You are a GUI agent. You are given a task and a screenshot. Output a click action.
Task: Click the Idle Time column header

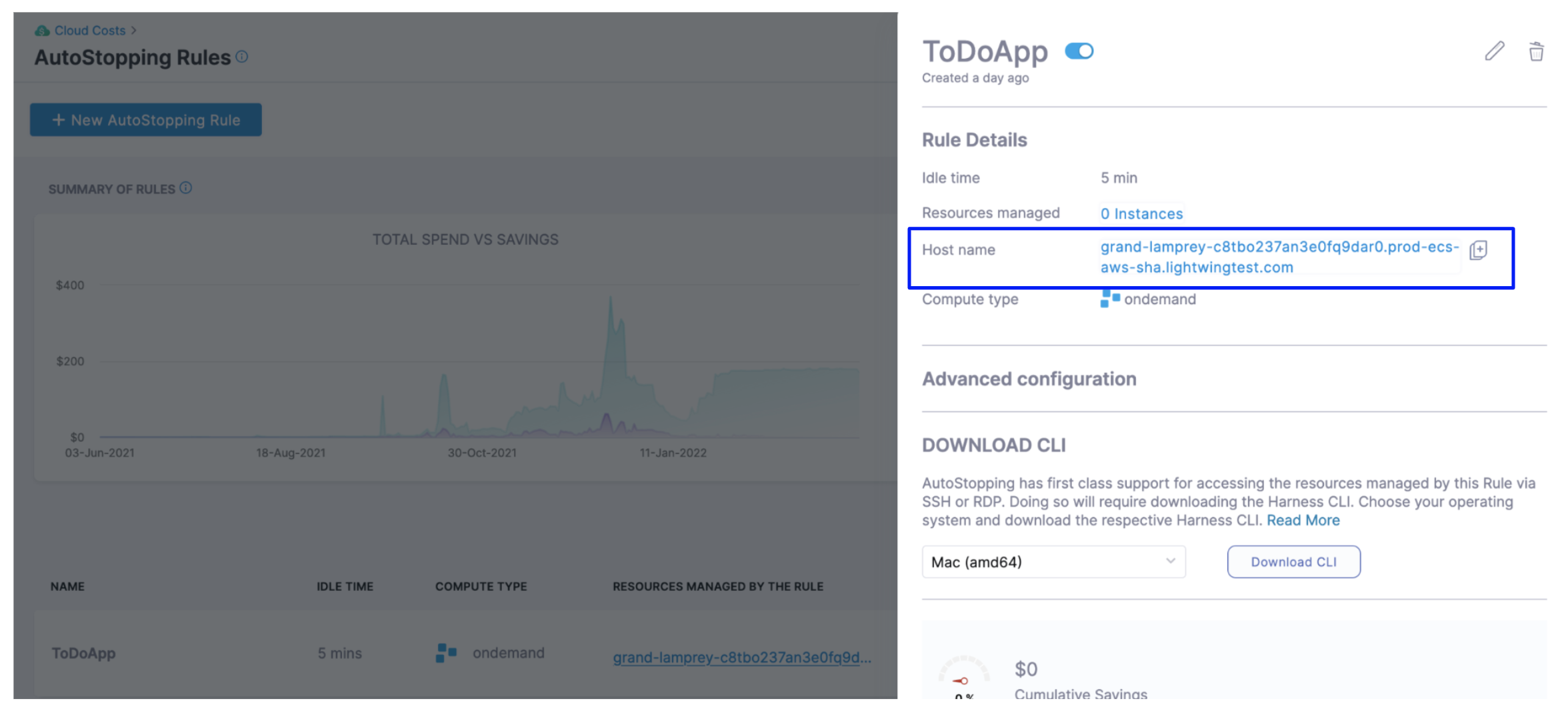(345, 586)
